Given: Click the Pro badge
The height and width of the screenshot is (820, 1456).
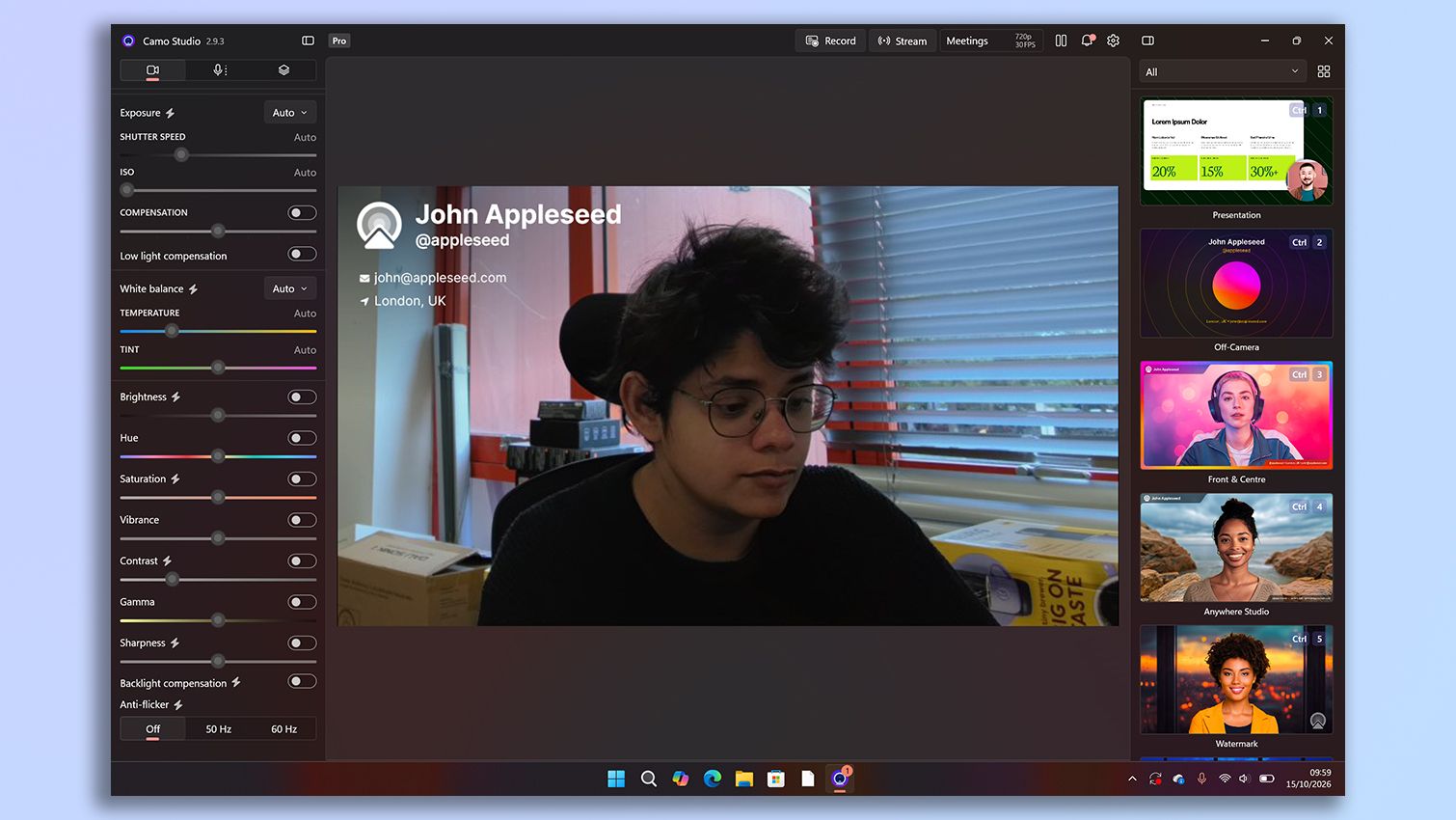Looking at the screenshot, I should tap(339, 41).
